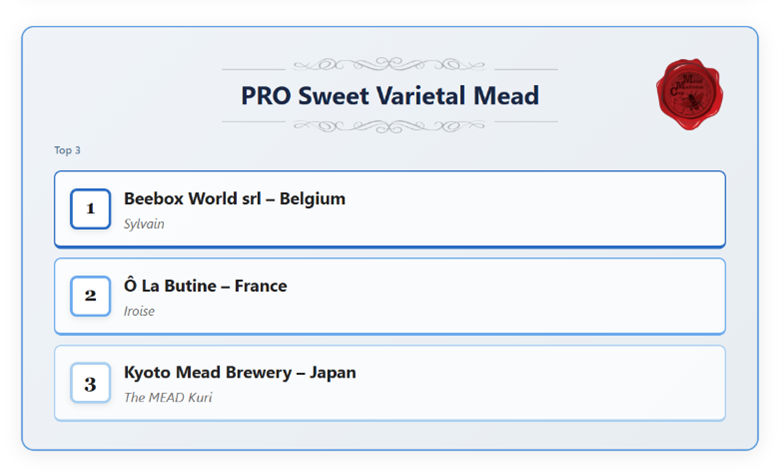Viewport: 784px width, 470px height.
Task: Click the ornamental flourish below the title
Action: click(389, 126)
